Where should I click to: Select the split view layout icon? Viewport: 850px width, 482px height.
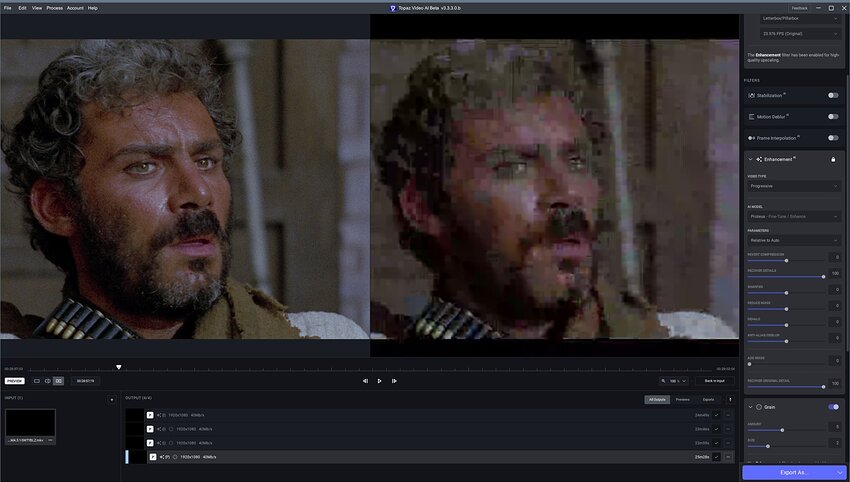tap(48, 381)
